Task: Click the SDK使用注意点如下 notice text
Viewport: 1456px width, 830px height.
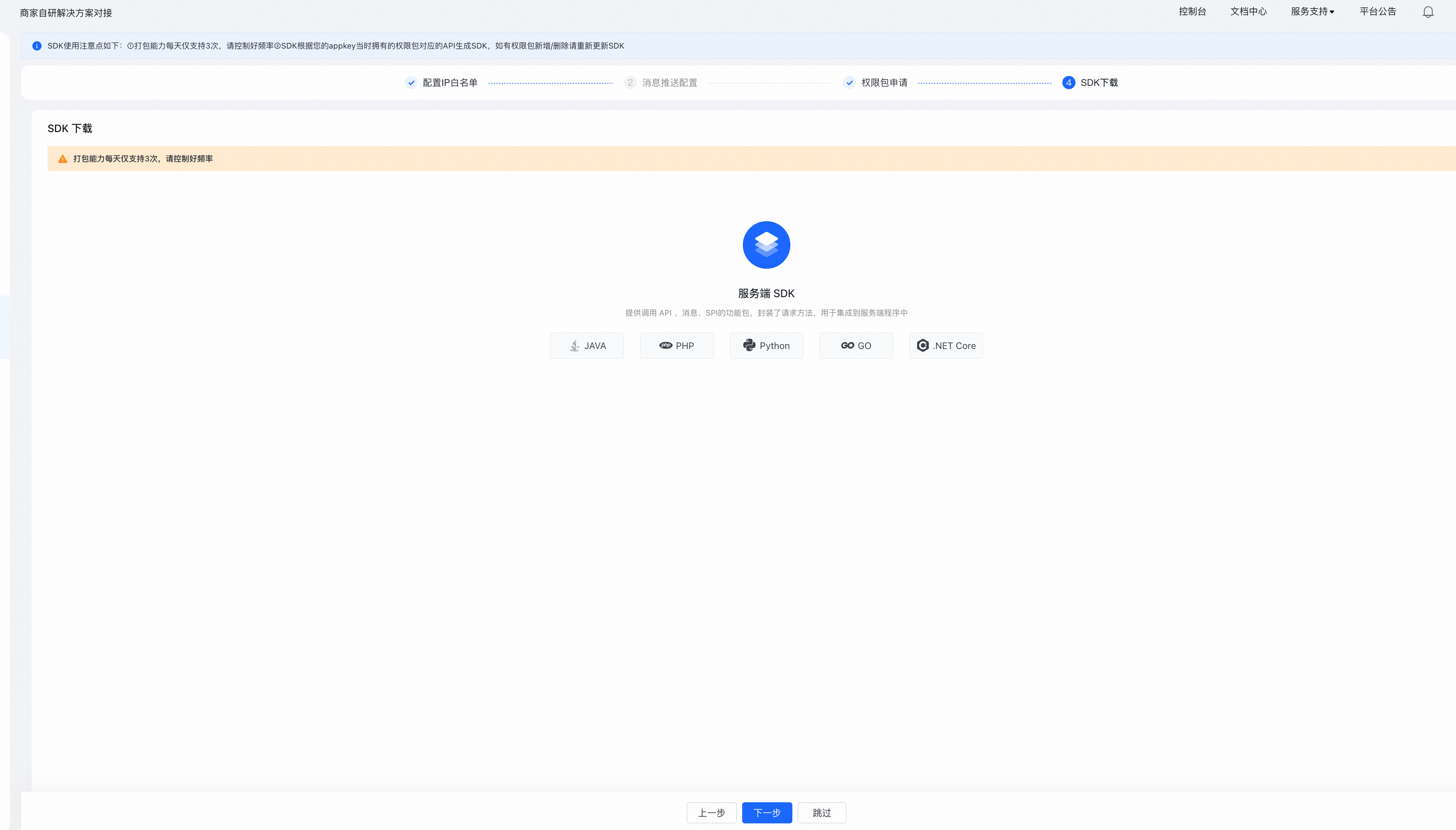Action: [336, 46]
